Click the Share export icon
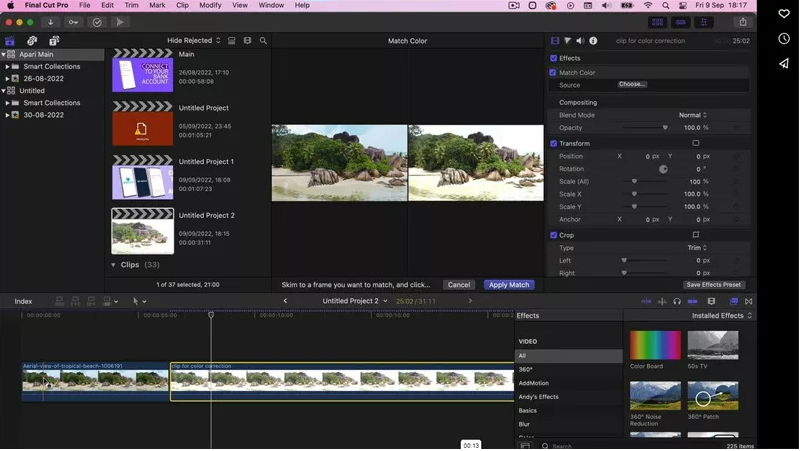800x451 pixels. (x=743, y=22)
